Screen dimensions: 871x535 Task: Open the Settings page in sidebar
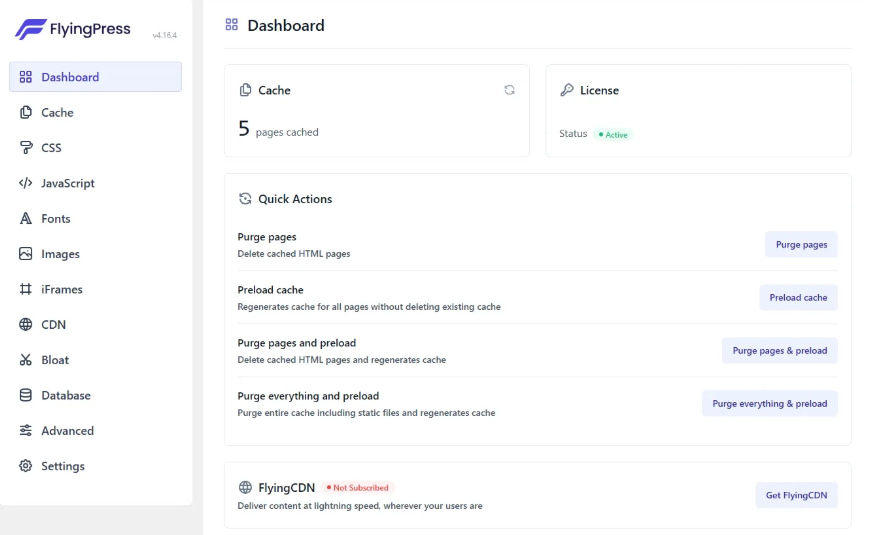coord(62,466)
